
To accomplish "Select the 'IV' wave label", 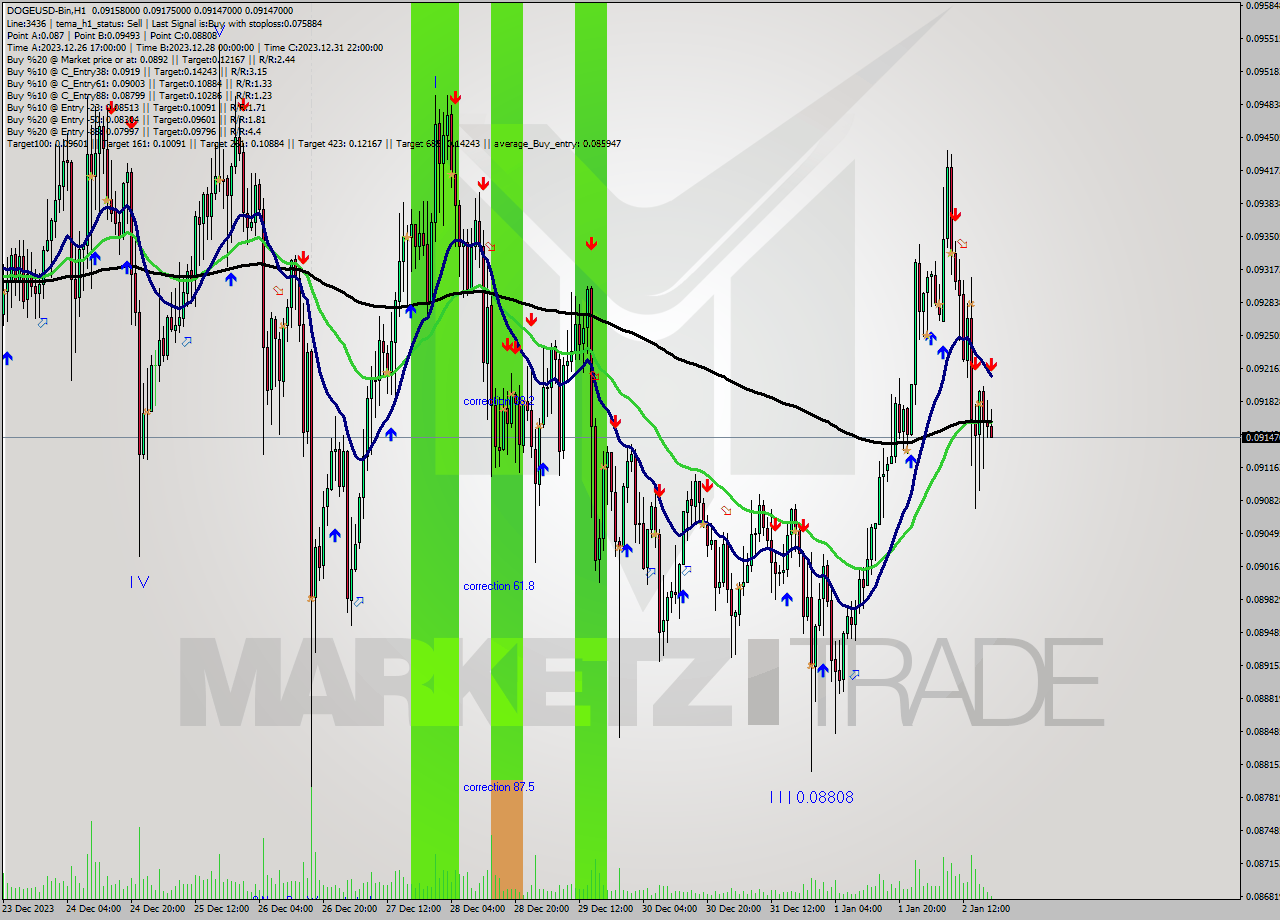I will (139, 581).
